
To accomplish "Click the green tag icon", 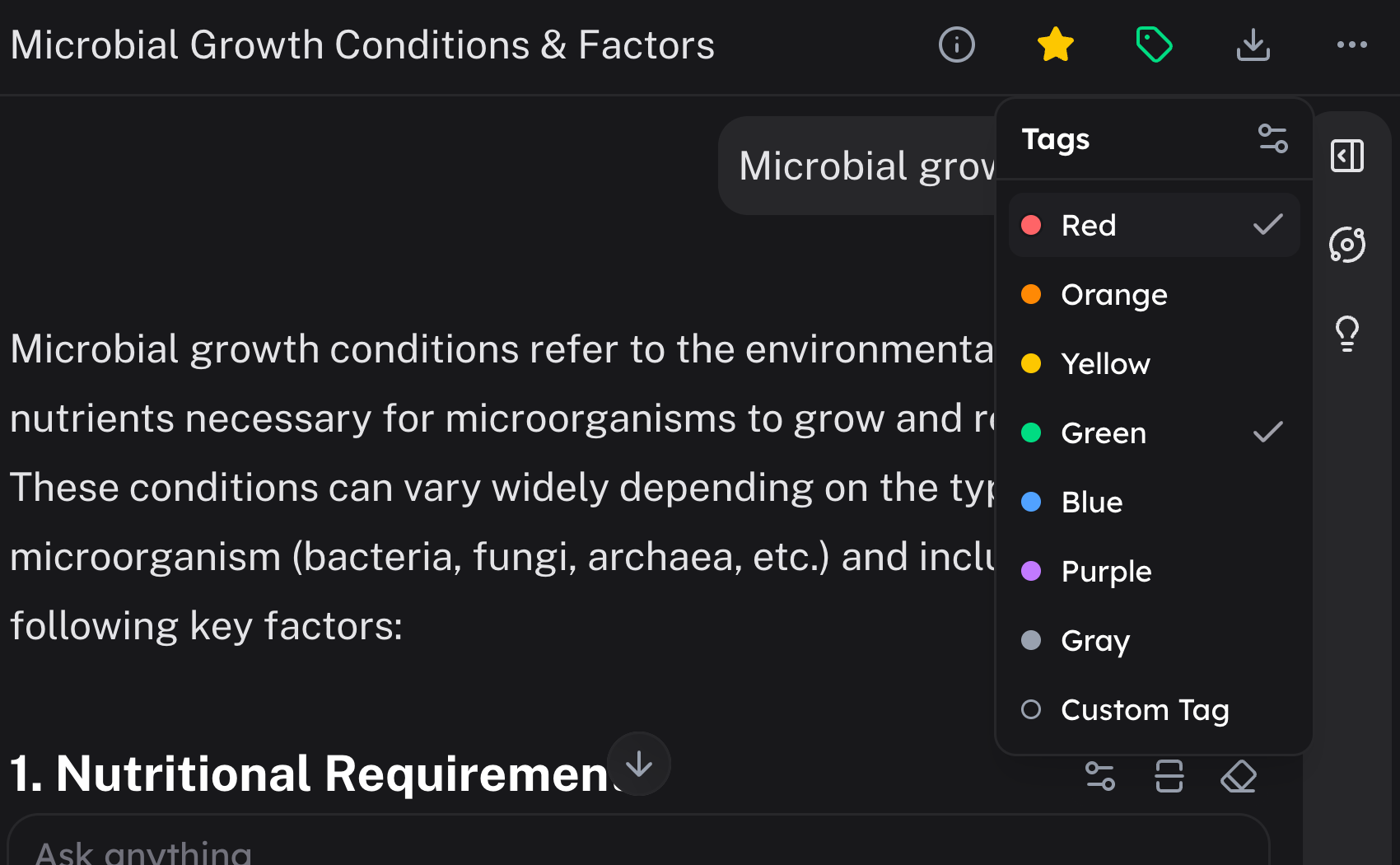I will (x=1154, y=44).
